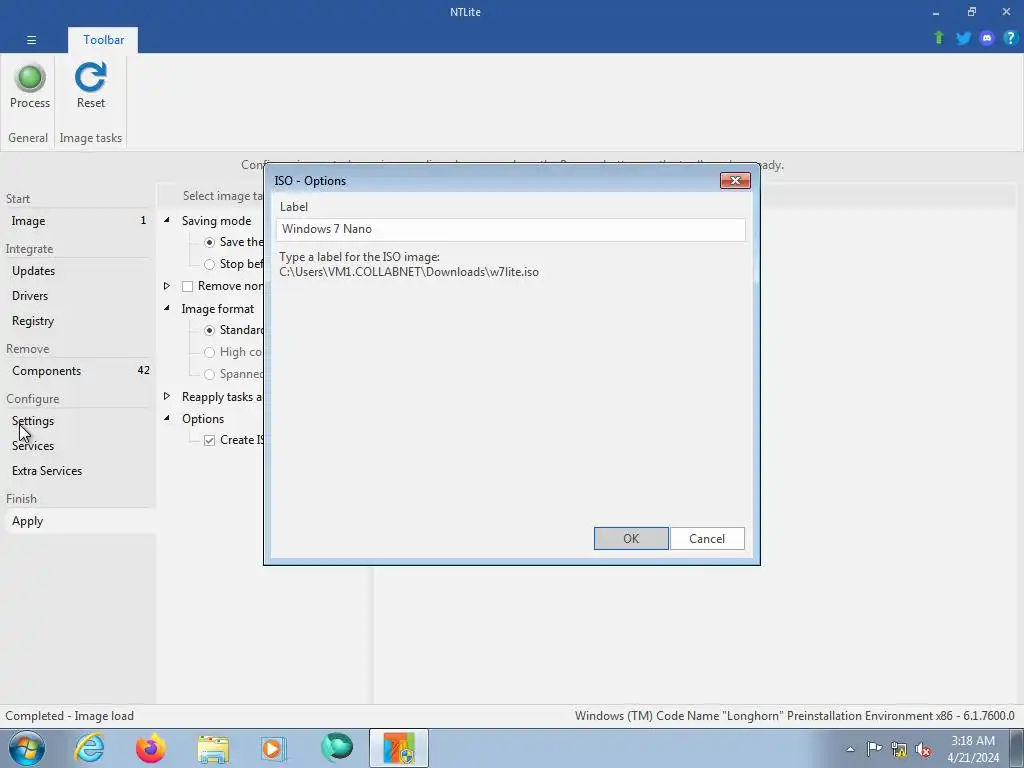
Task: Click the Longhorn Preinstallation Environment status text
Action: point(794,716)
